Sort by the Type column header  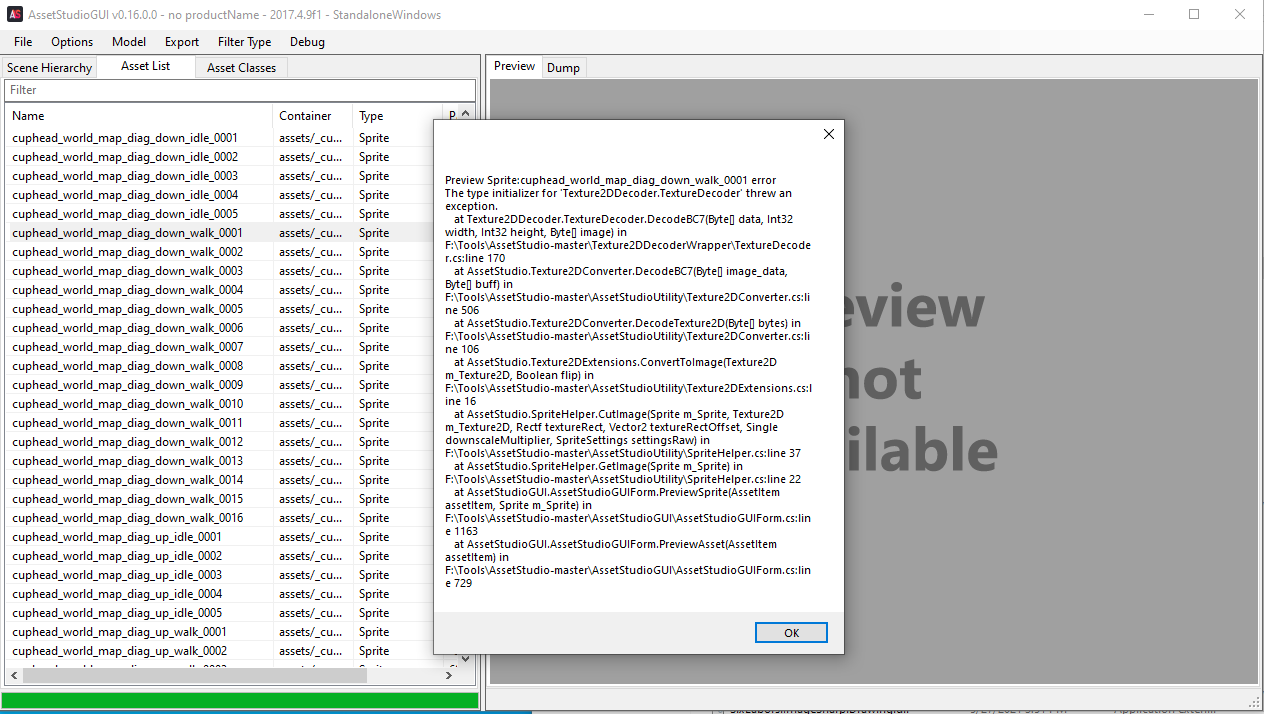[x=397, y=116]
